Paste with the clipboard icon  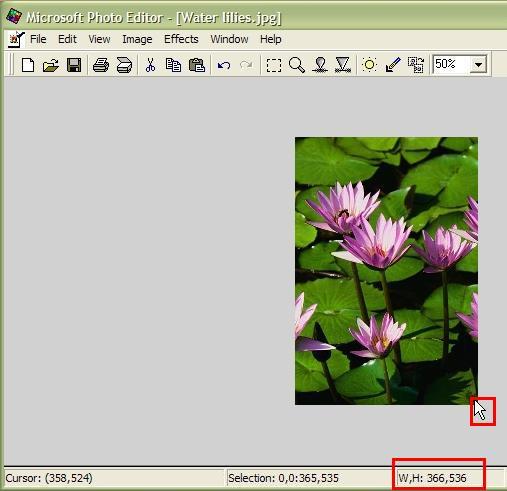tap(197, 65)
